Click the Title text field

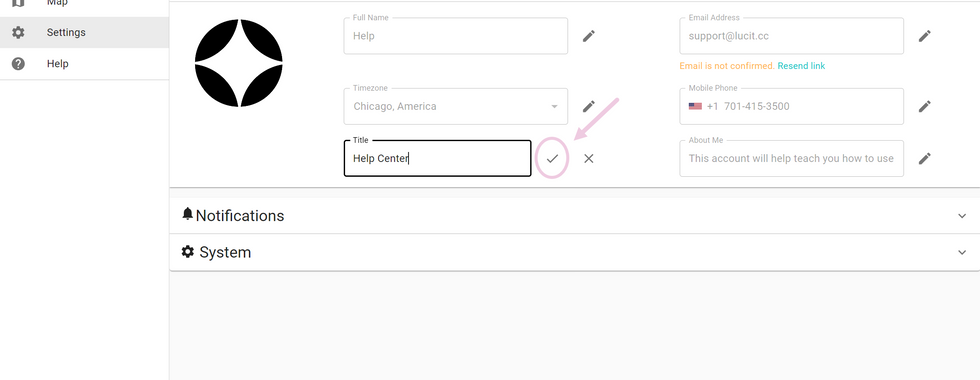pyautogui.click(x=438, y=159)
